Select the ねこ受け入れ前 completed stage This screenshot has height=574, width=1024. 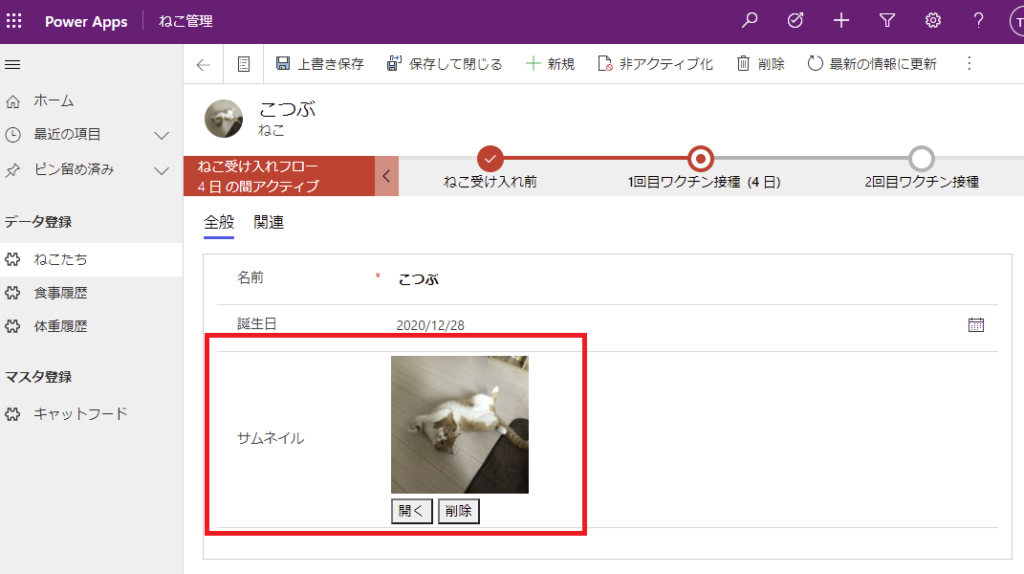tap(490, 159)
